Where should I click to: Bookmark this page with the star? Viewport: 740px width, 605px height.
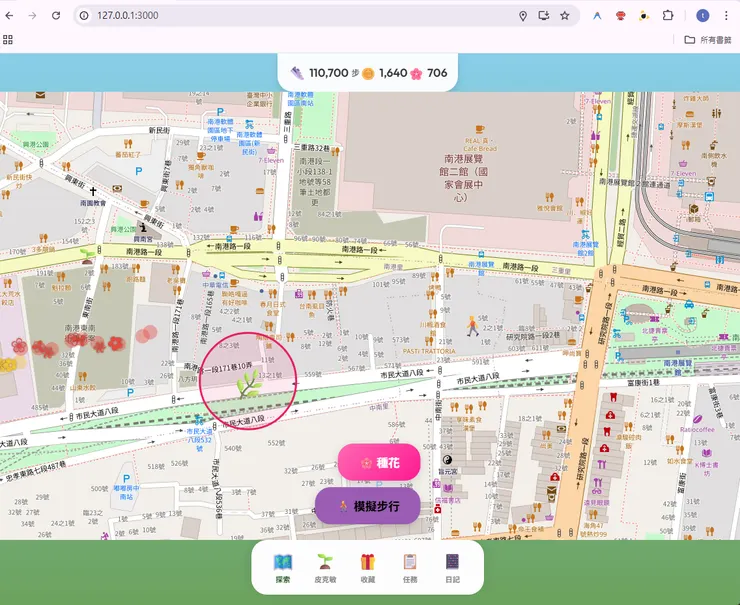click(564, 16)
